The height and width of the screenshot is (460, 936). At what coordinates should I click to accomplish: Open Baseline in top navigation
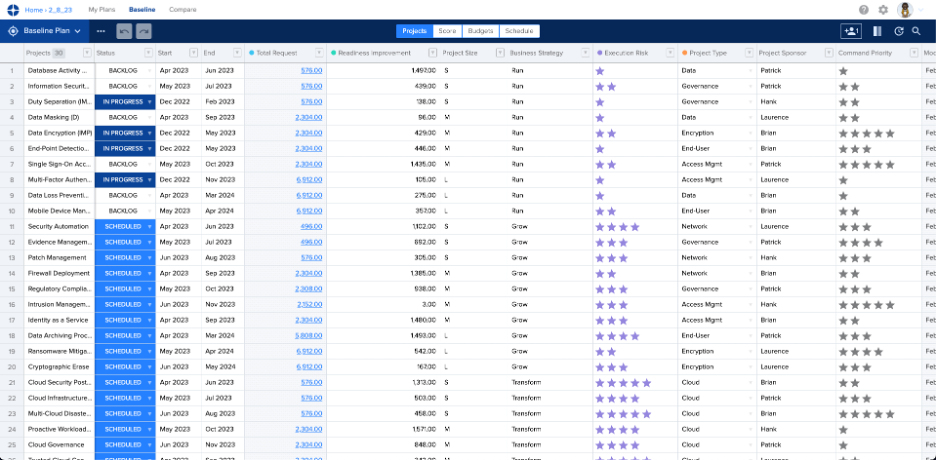pos(142,10)
